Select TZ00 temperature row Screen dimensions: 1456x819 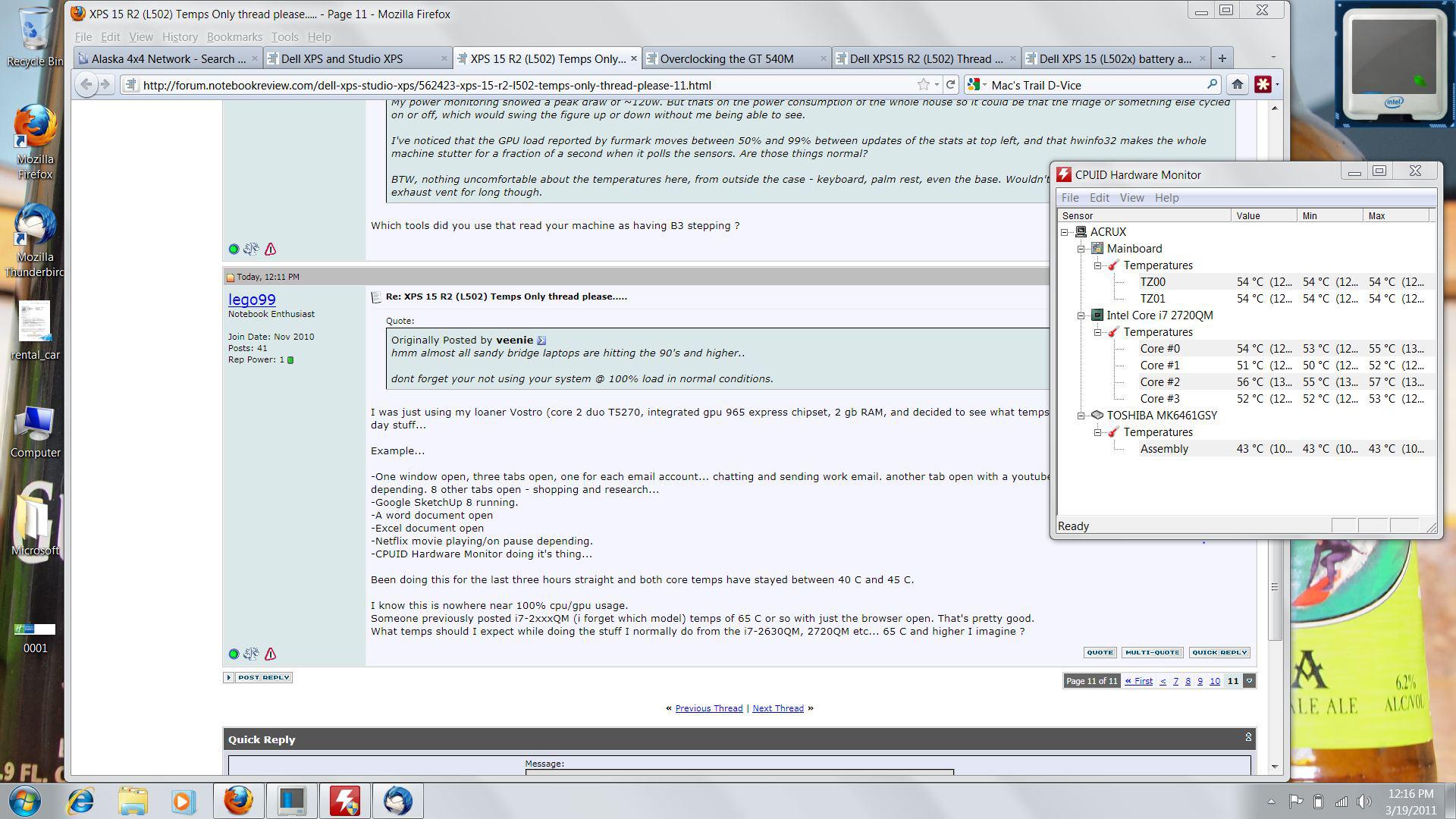(x=1246, y=282)
